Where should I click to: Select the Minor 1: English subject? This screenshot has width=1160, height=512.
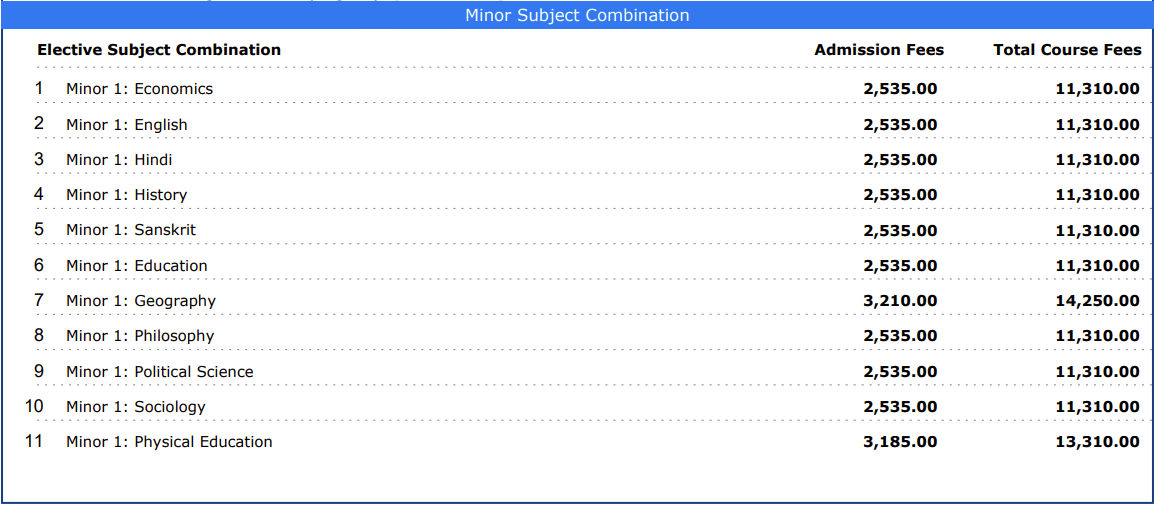tap(127, 125)
